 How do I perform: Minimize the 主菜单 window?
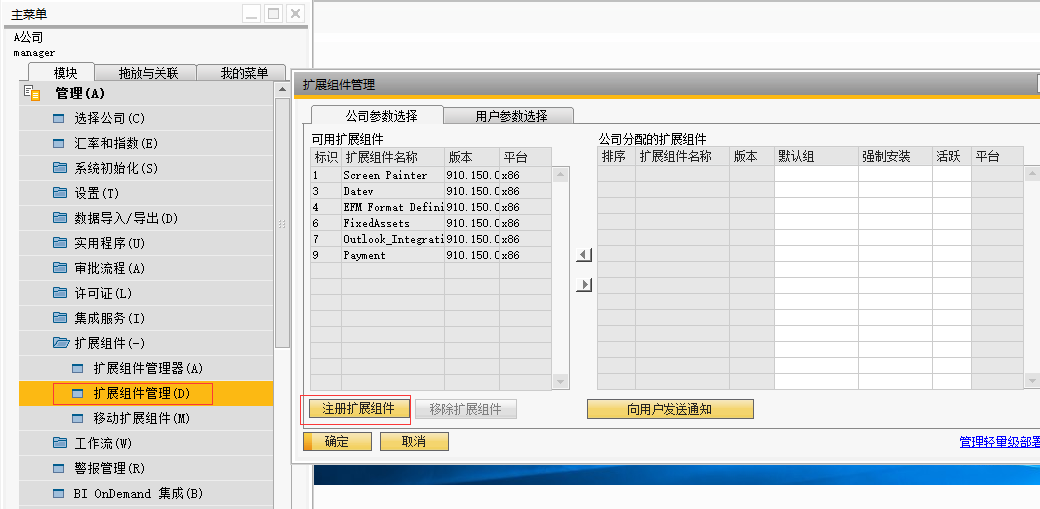[251, 13]
